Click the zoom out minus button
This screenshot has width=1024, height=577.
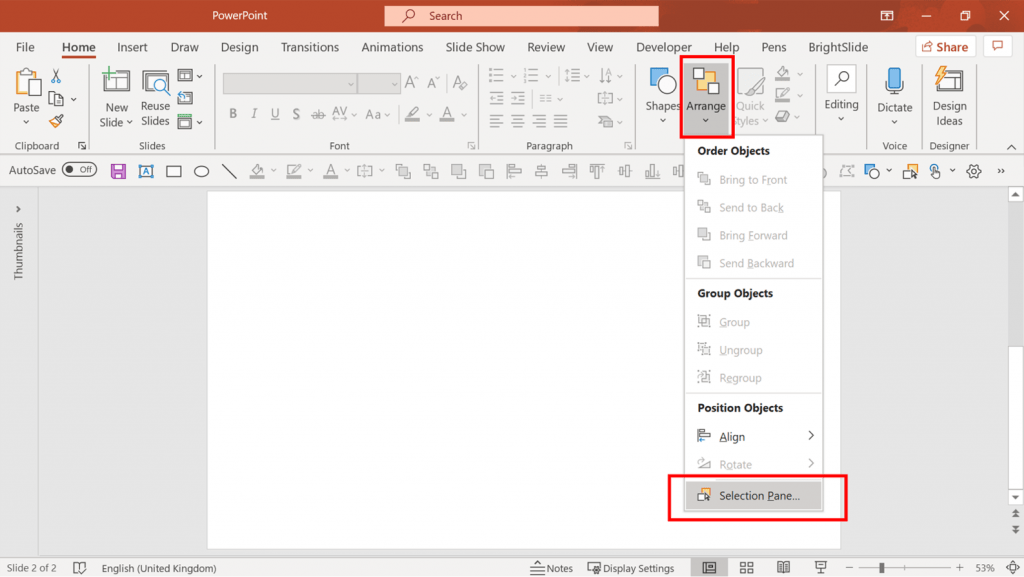[x=849, y=568]
